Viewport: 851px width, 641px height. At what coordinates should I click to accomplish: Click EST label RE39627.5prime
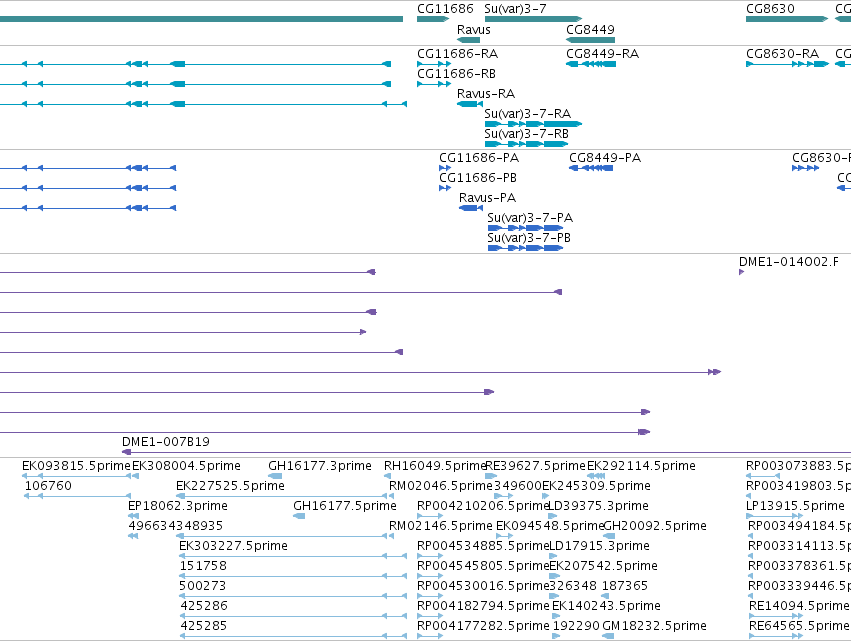click(x=535, y=466)
